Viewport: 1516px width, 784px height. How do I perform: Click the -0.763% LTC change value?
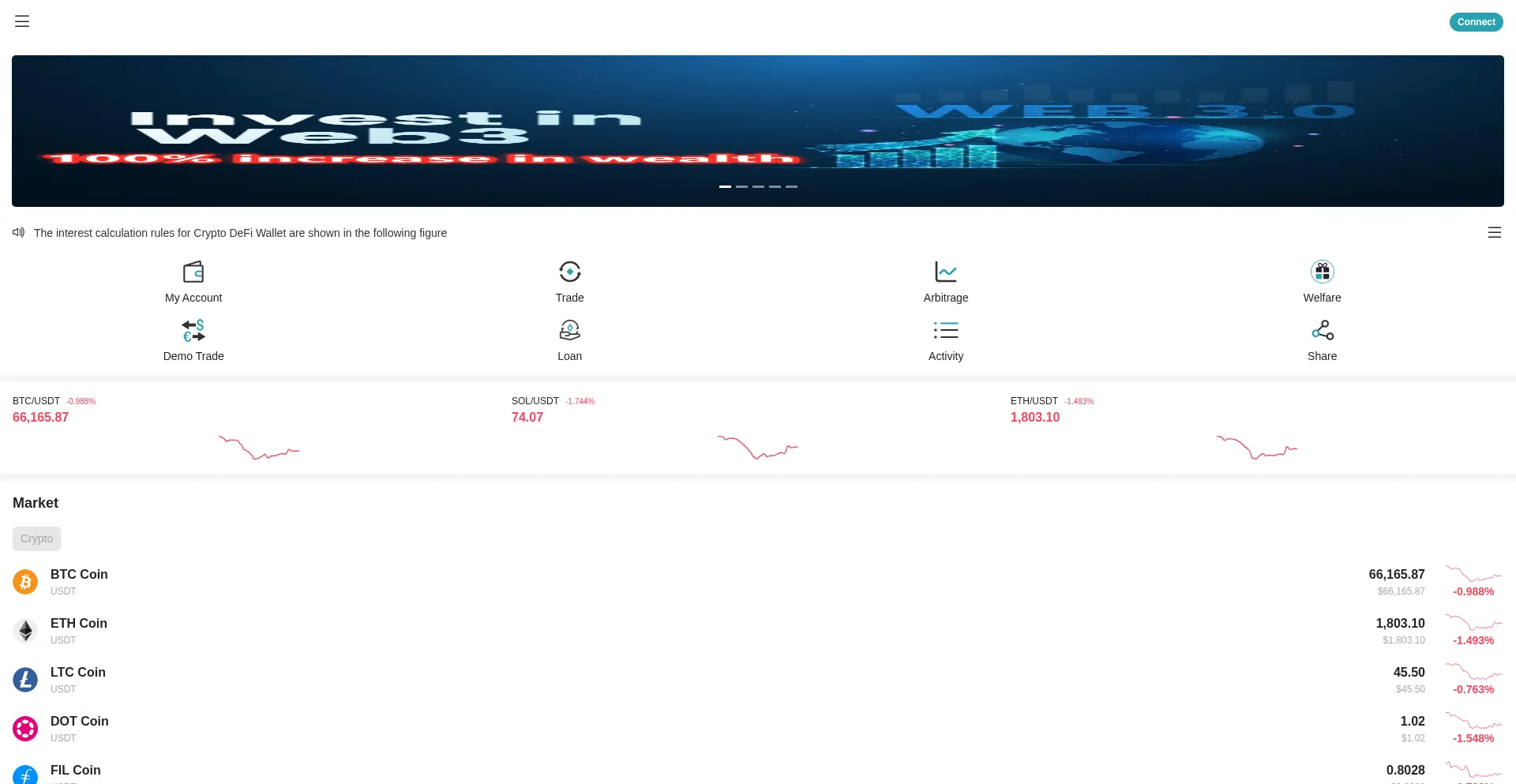coord(1473,689)
